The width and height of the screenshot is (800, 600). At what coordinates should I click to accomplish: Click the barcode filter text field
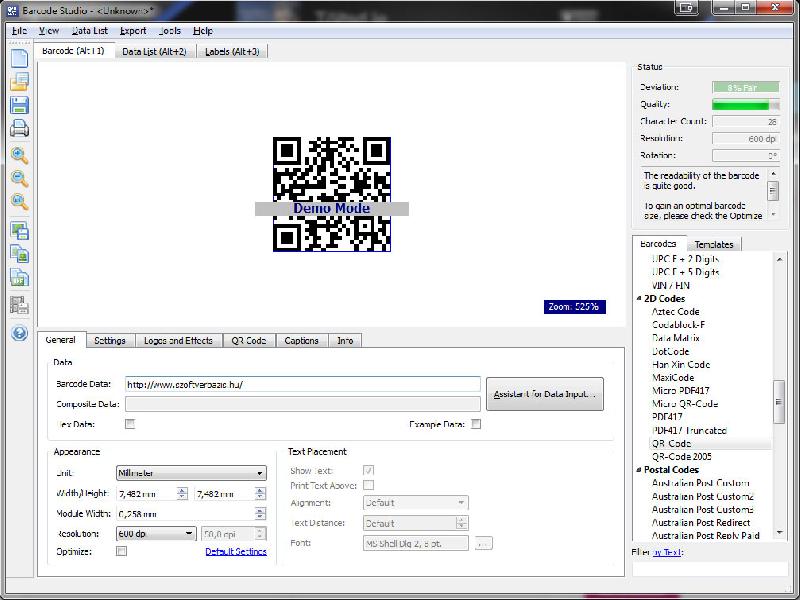[x=710, y=569]
